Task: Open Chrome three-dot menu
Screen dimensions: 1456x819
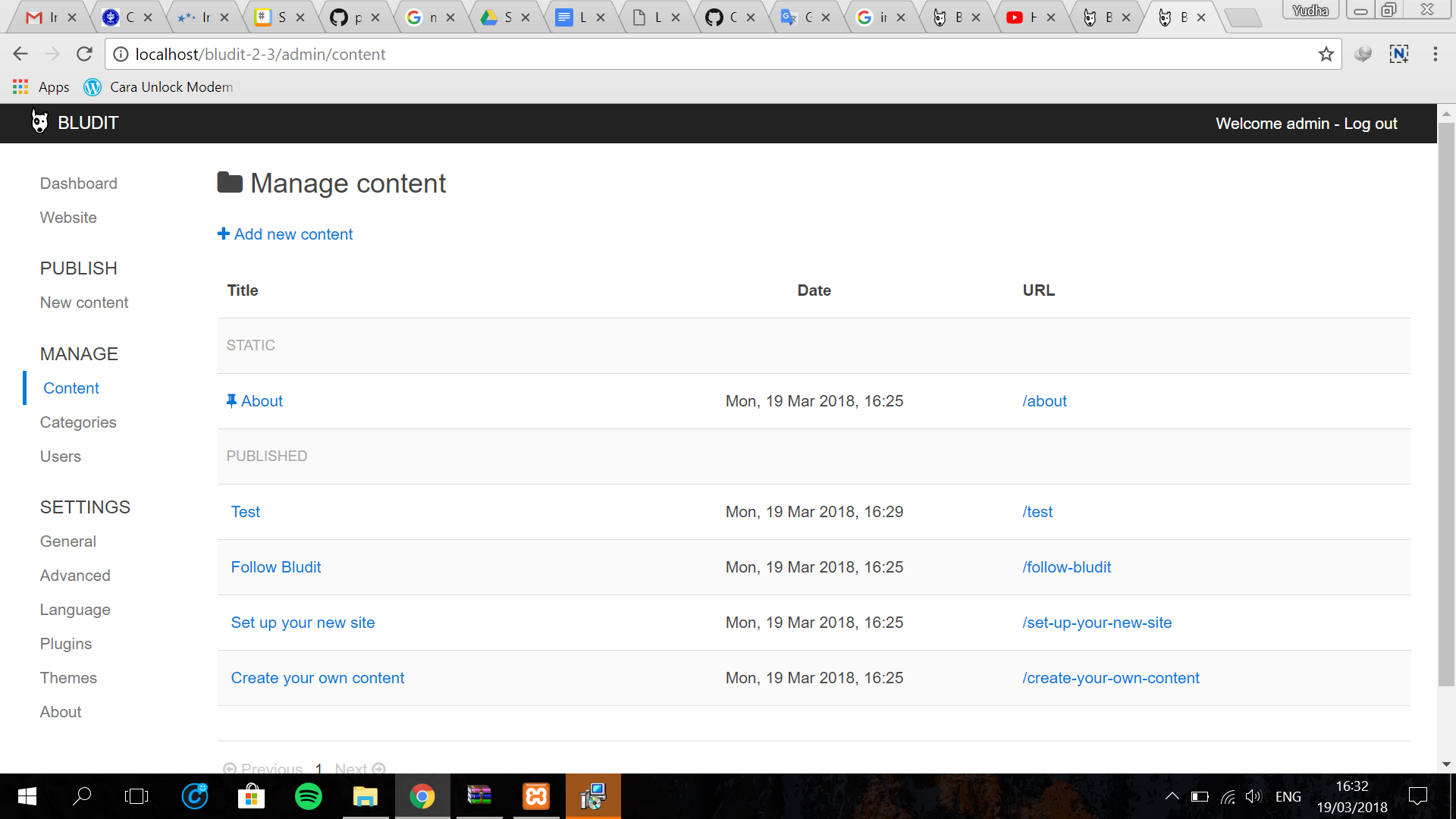Action: 1435,54
